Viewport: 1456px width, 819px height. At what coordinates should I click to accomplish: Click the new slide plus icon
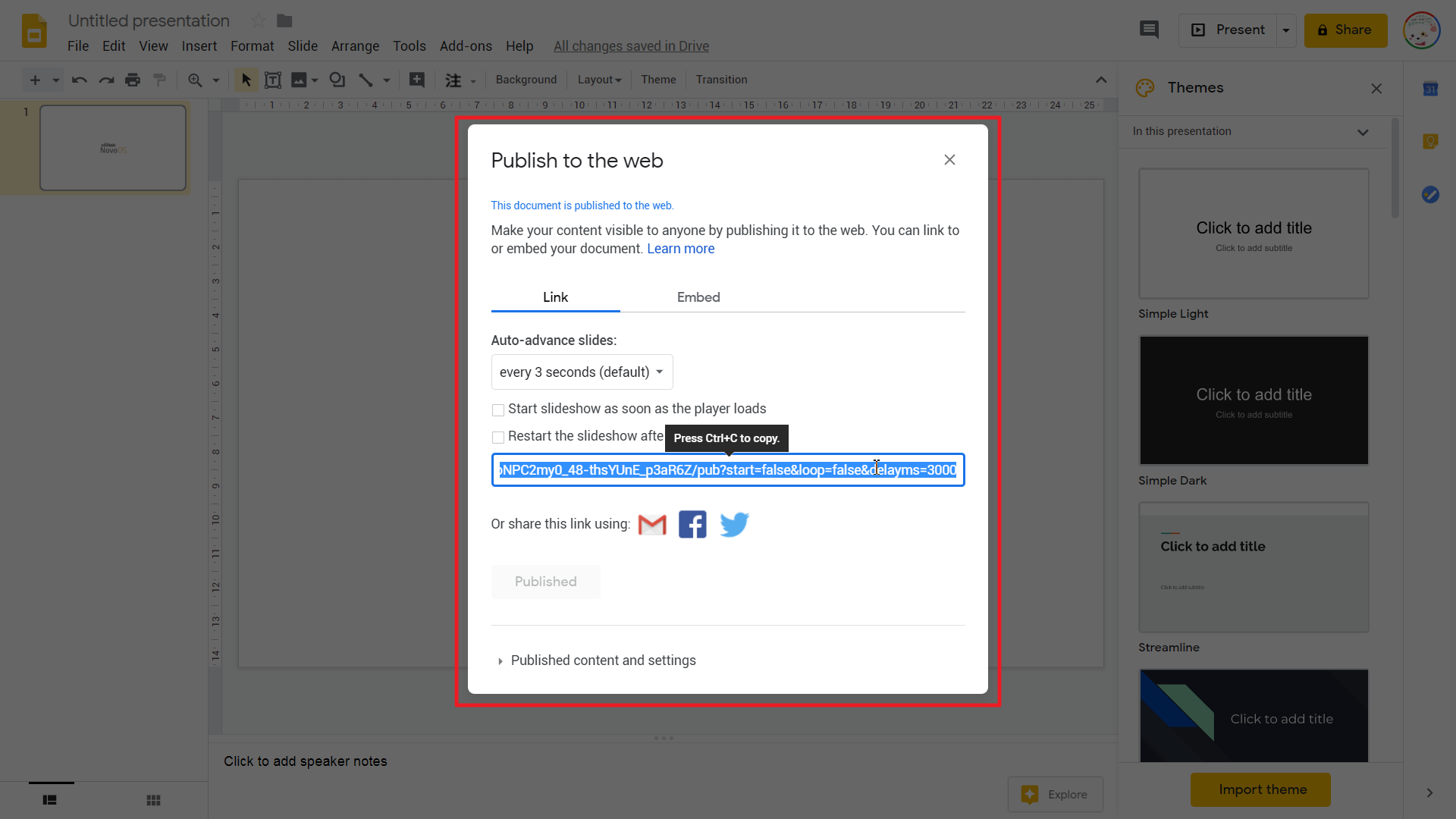coord(35,80)
